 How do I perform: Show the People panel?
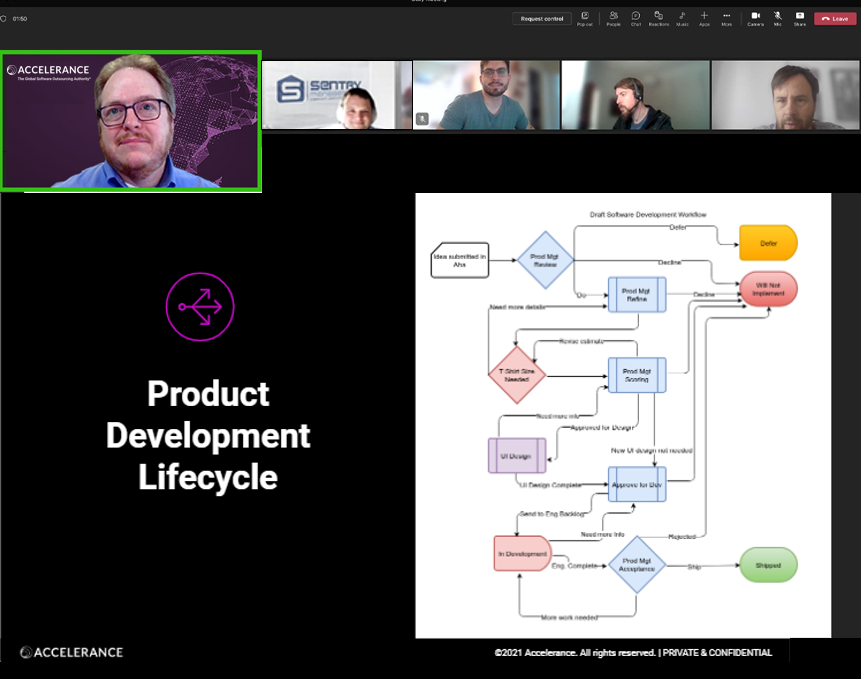pos(613,19)
